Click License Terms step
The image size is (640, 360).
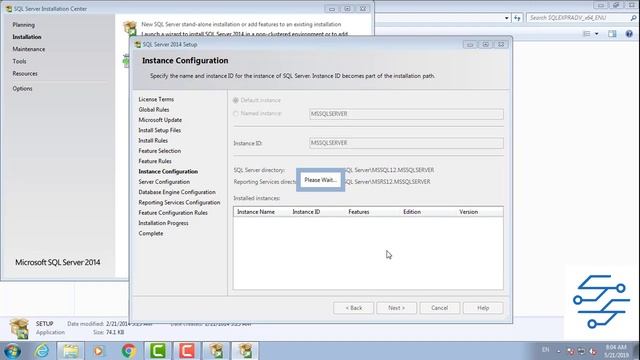point(156,100)
